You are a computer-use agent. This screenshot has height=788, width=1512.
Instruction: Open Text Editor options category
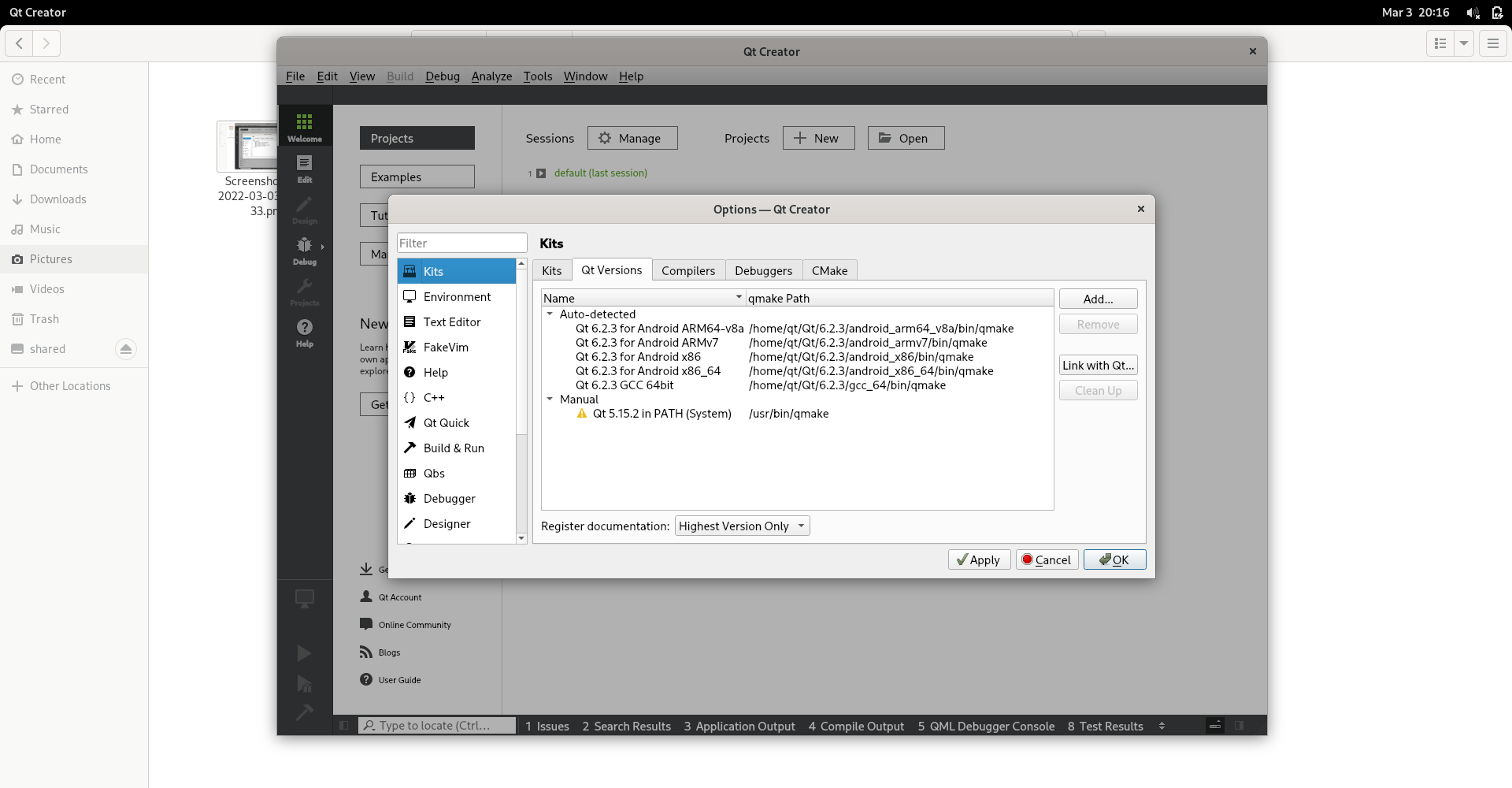coord(457,322)
